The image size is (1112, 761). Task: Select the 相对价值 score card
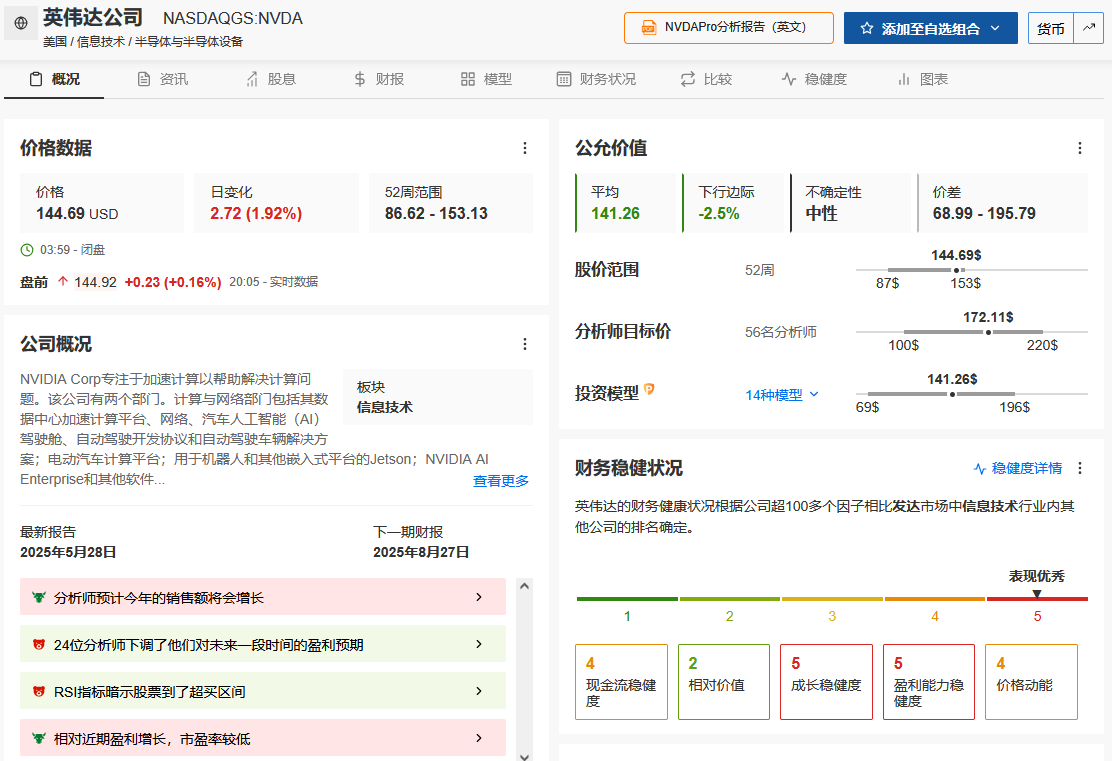pyautogui.click(x=724, y=682)
